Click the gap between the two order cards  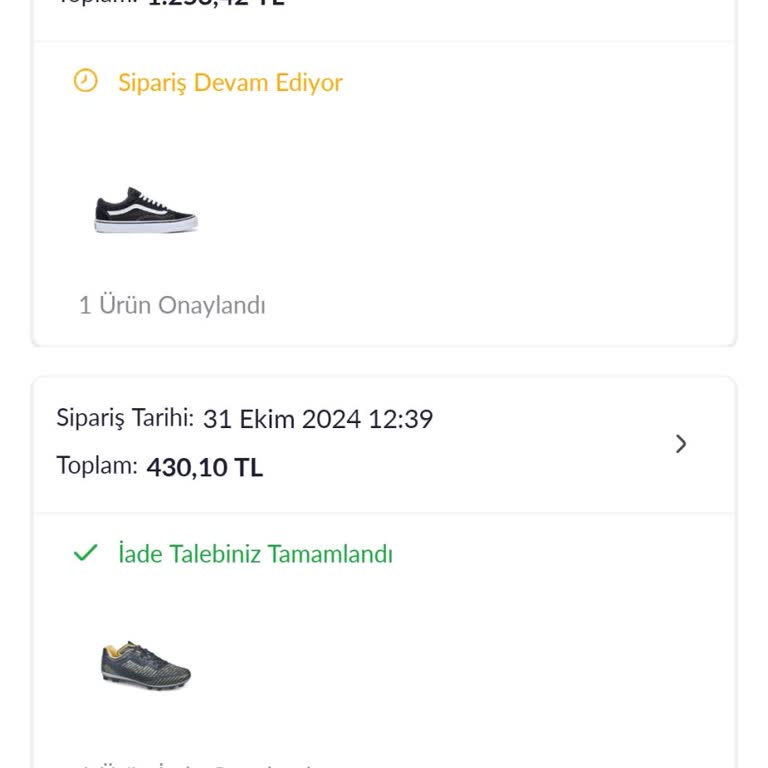[x=384, y=362]
